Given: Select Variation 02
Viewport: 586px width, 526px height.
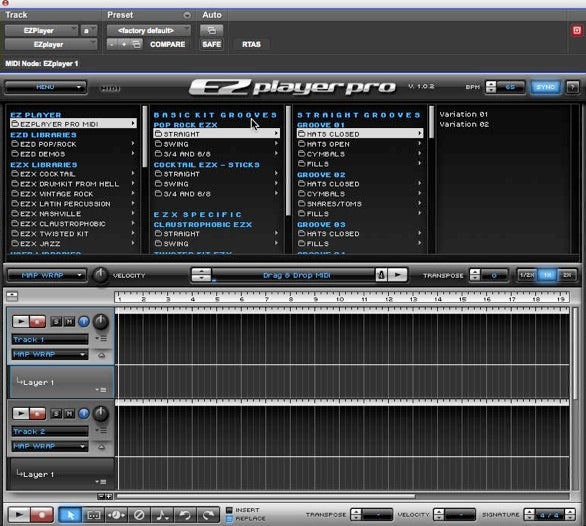Looking at the screenshot, I should tap(464, 124).
